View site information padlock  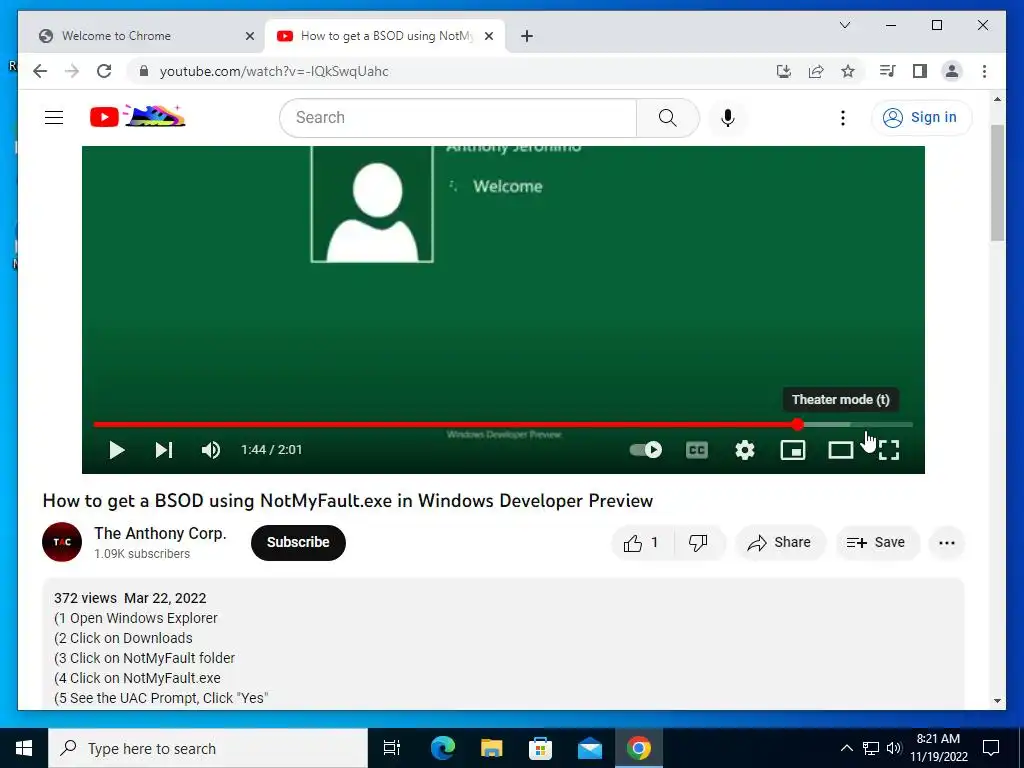point(144,71)
